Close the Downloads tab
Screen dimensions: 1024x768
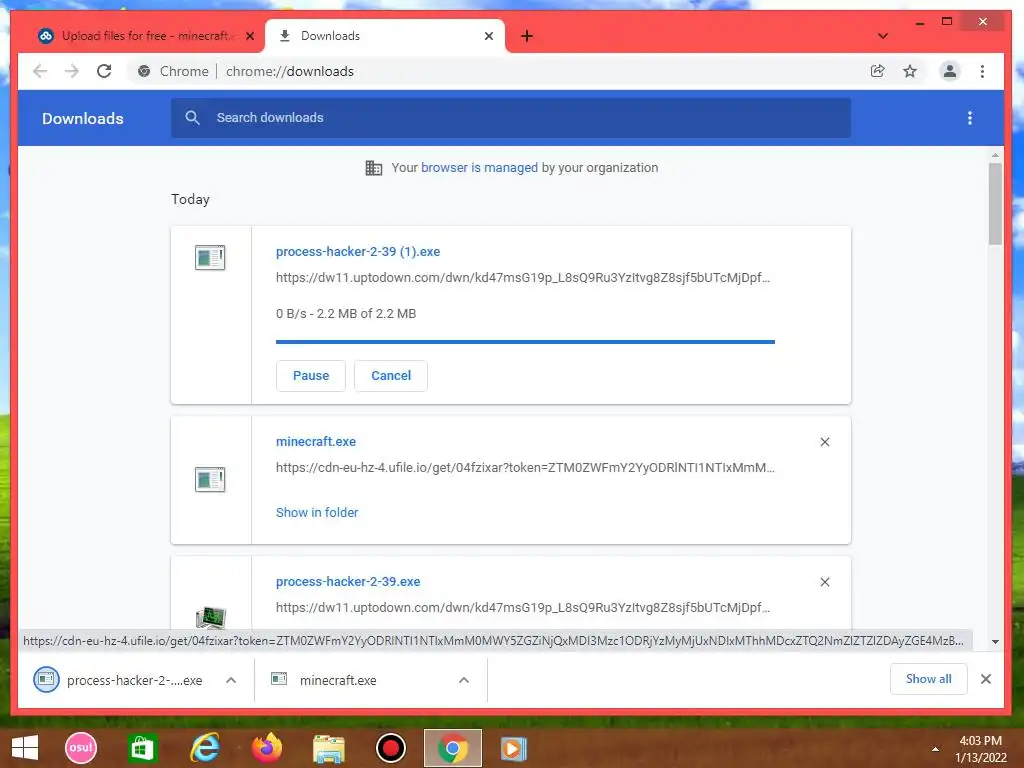[x=489, y=36]
